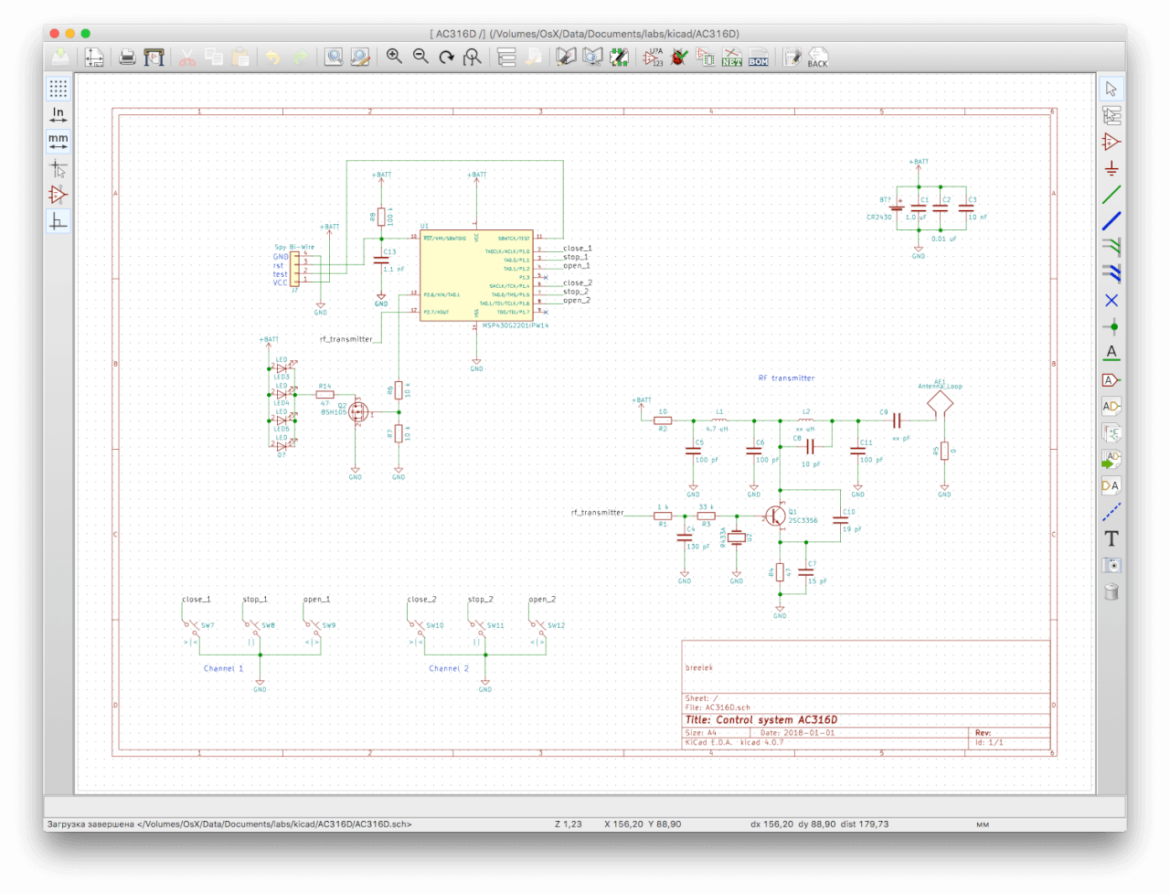This screenshot has width=1170, height=894.
Task: Select the Place text tool
Action: click(x=1111, y=539)
